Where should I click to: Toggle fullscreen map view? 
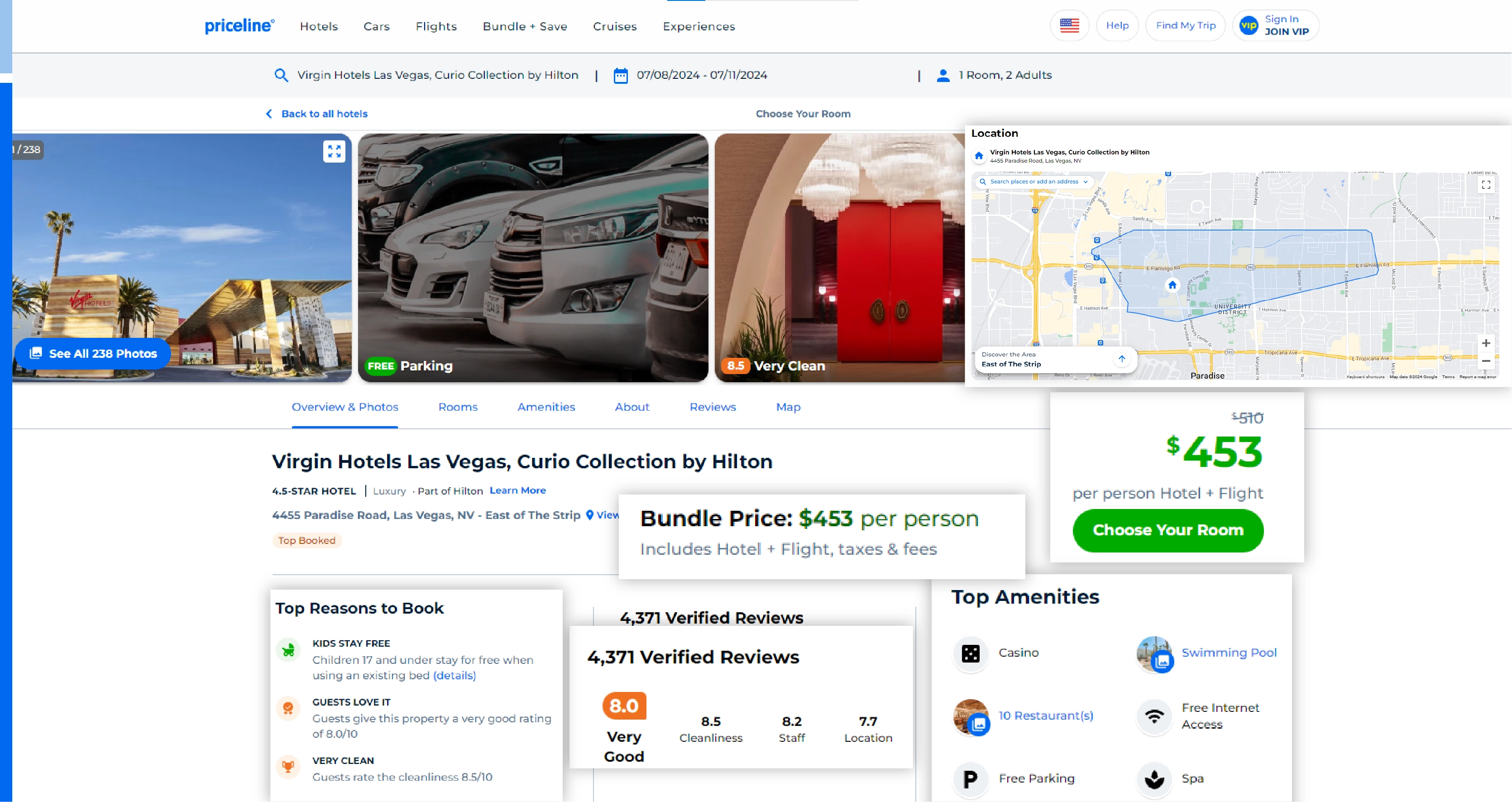click(x=1486, y=185)
